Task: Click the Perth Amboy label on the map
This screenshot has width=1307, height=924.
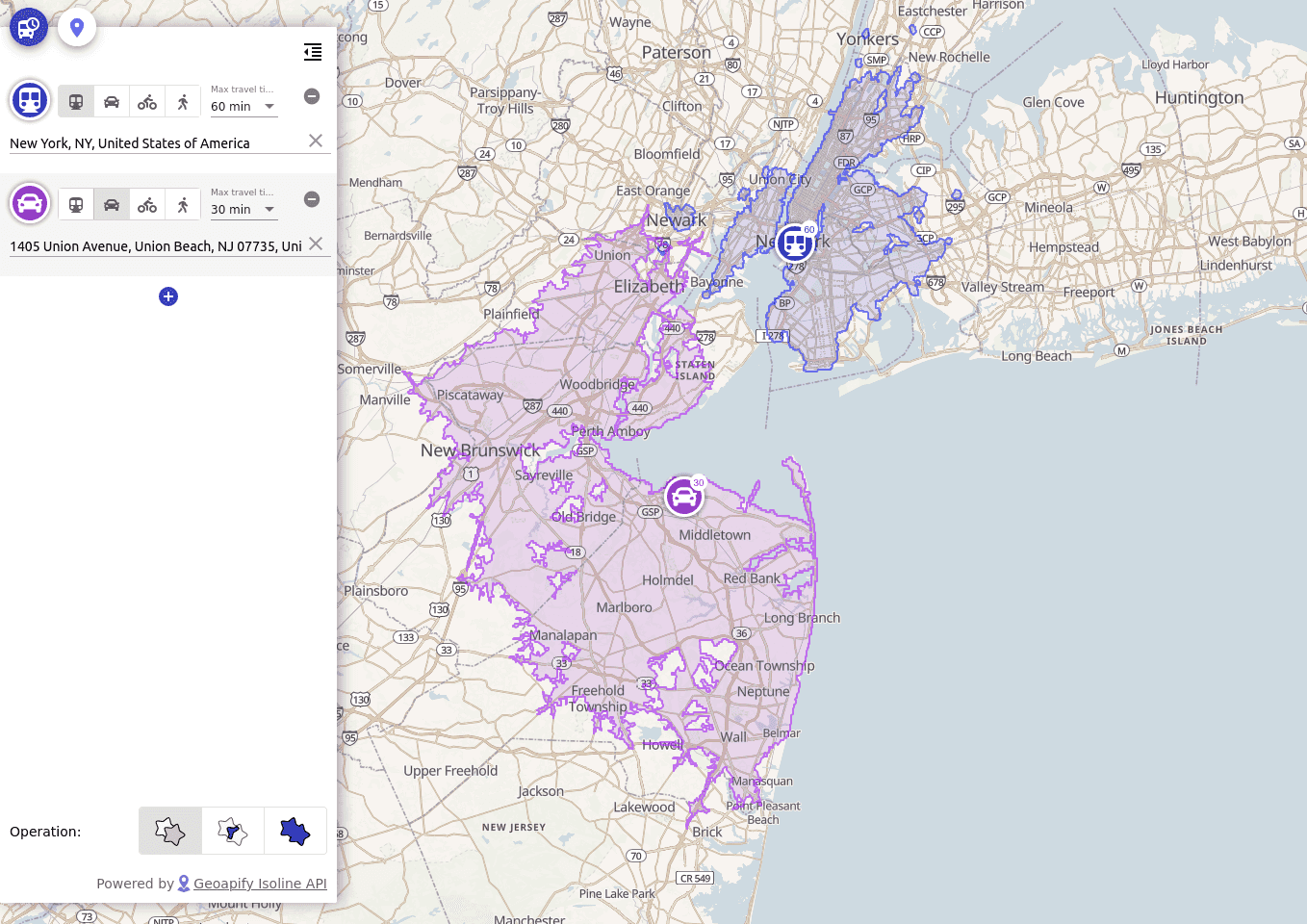Action: coord(611,431)
